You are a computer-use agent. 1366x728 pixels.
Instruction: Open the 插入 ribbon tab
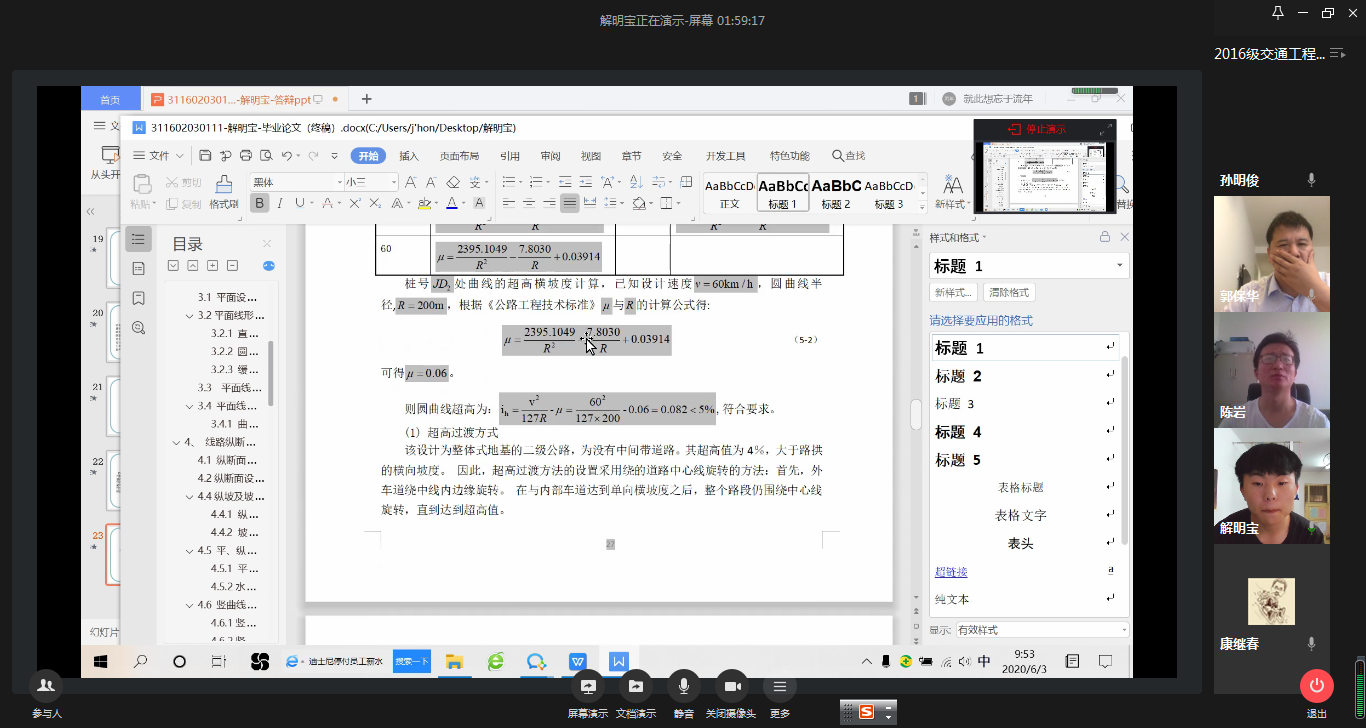(x=409, y=156)
